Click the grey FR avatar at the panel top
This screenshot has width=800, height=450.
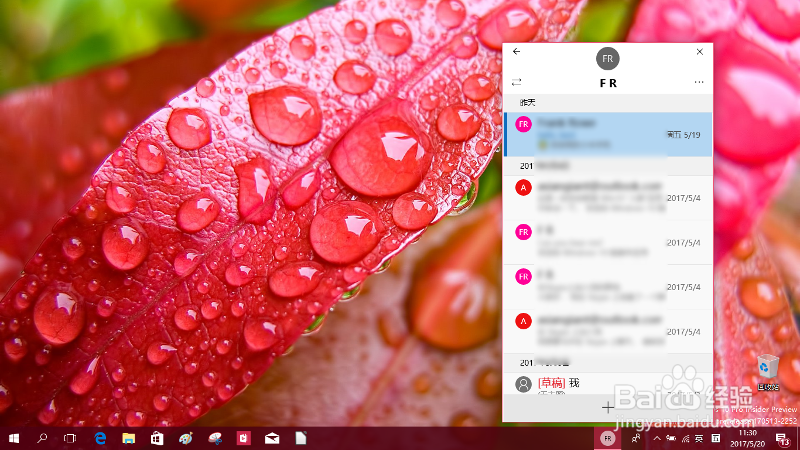coord(607,59)
